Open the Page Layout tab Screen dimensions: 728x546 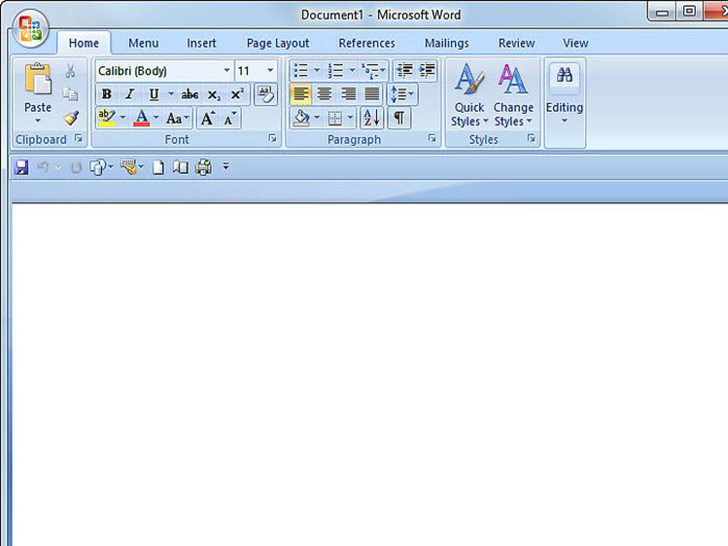(278, 43)
